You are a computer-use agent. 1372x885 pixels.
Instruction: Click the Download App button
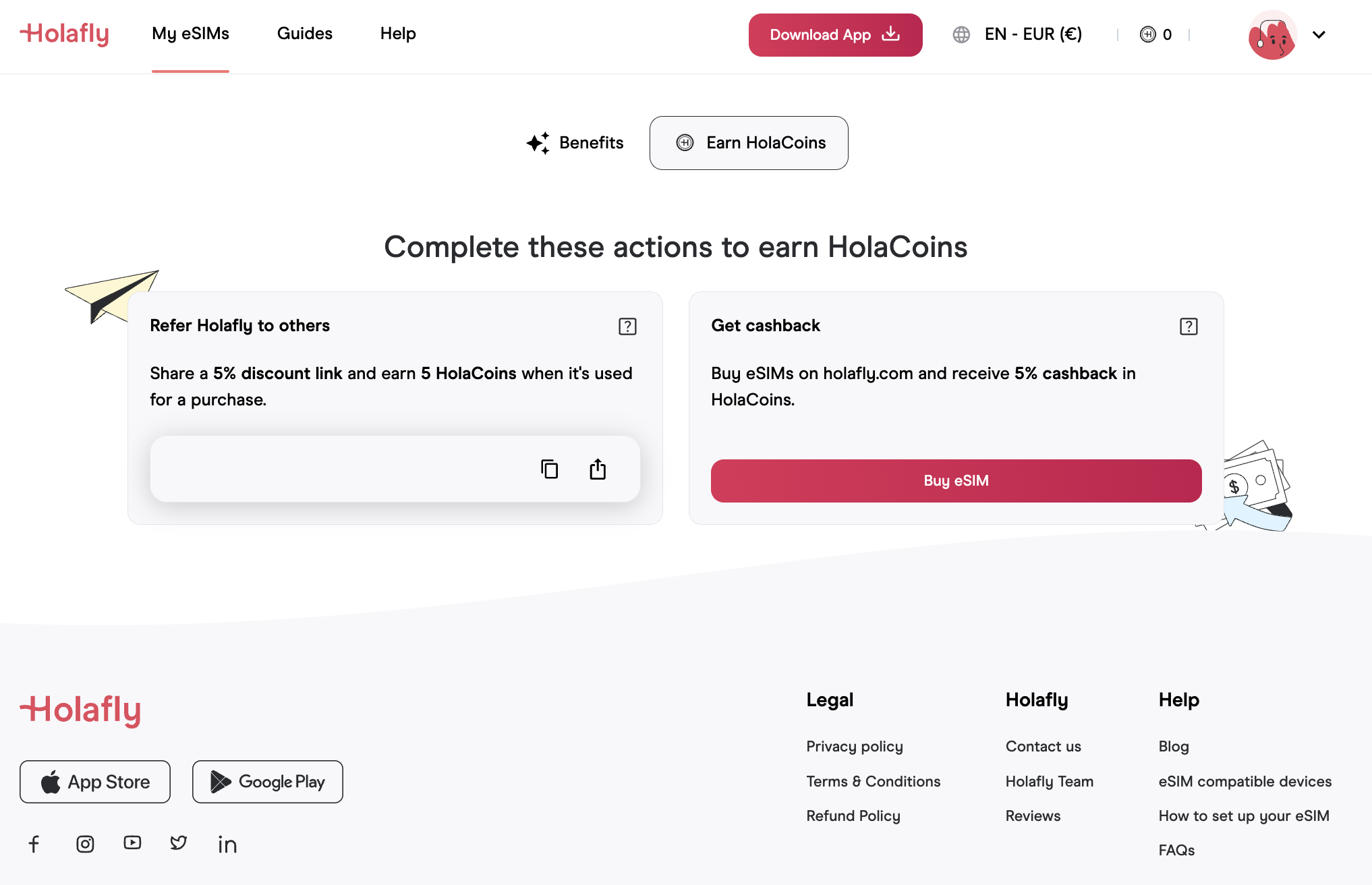click(x=835, y=35)
